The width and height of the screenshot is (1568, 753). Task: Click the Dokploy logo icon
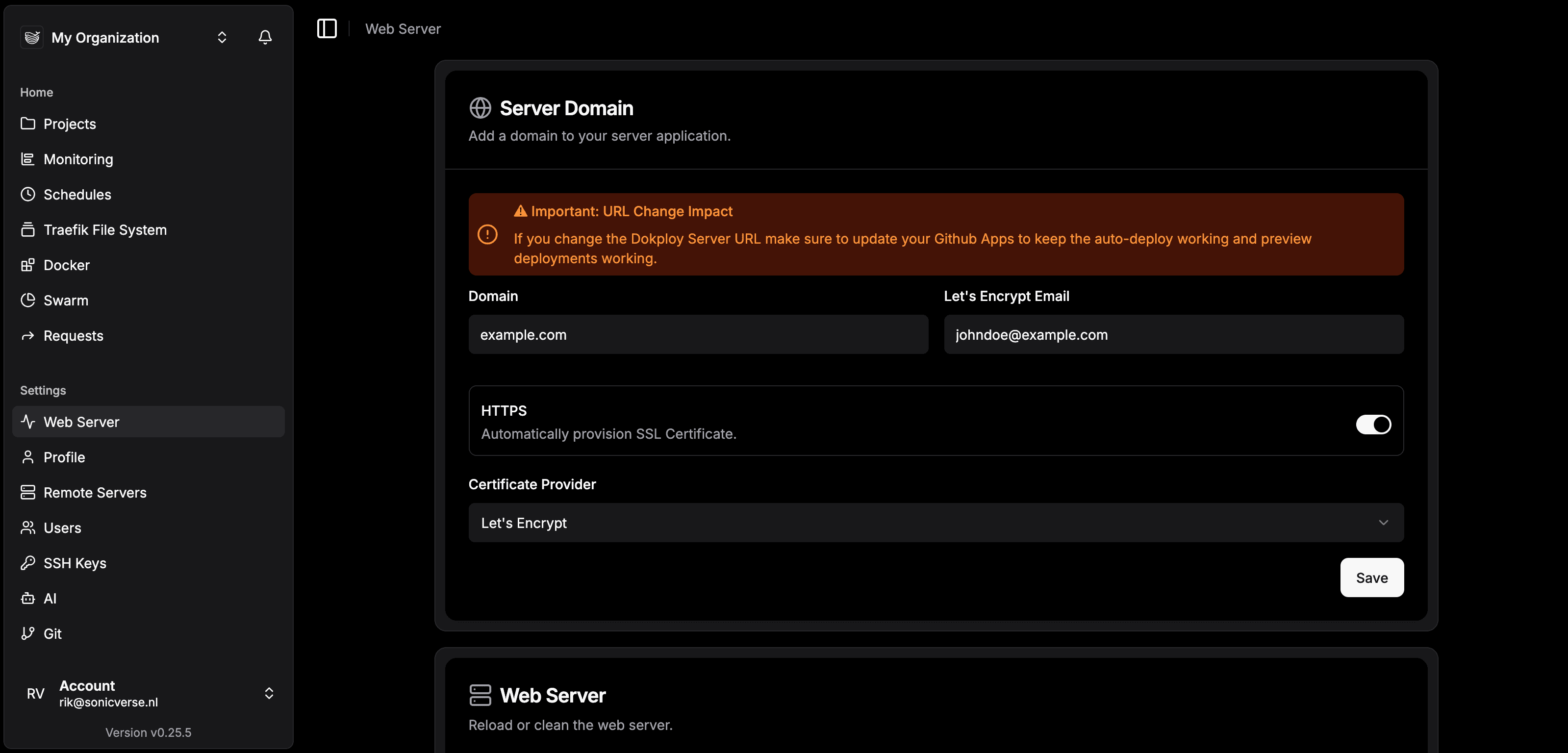pos(32,37)
